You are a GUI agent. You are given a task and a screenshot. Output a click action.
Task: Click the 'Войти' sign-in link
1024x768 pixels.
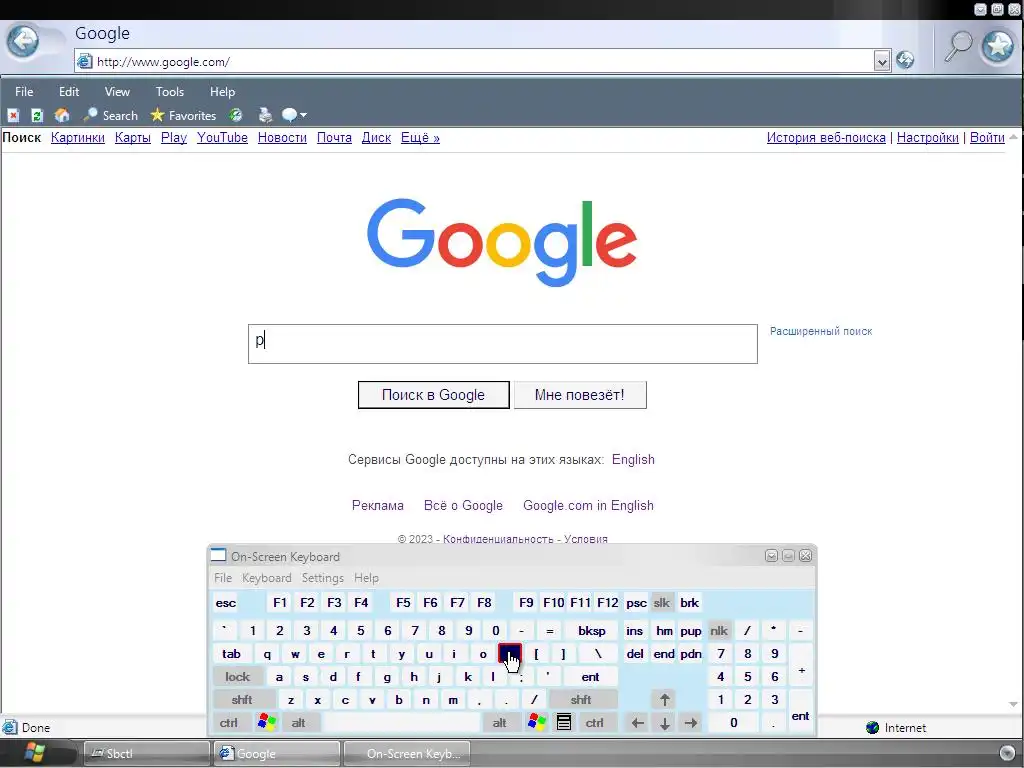click(987, 138)
